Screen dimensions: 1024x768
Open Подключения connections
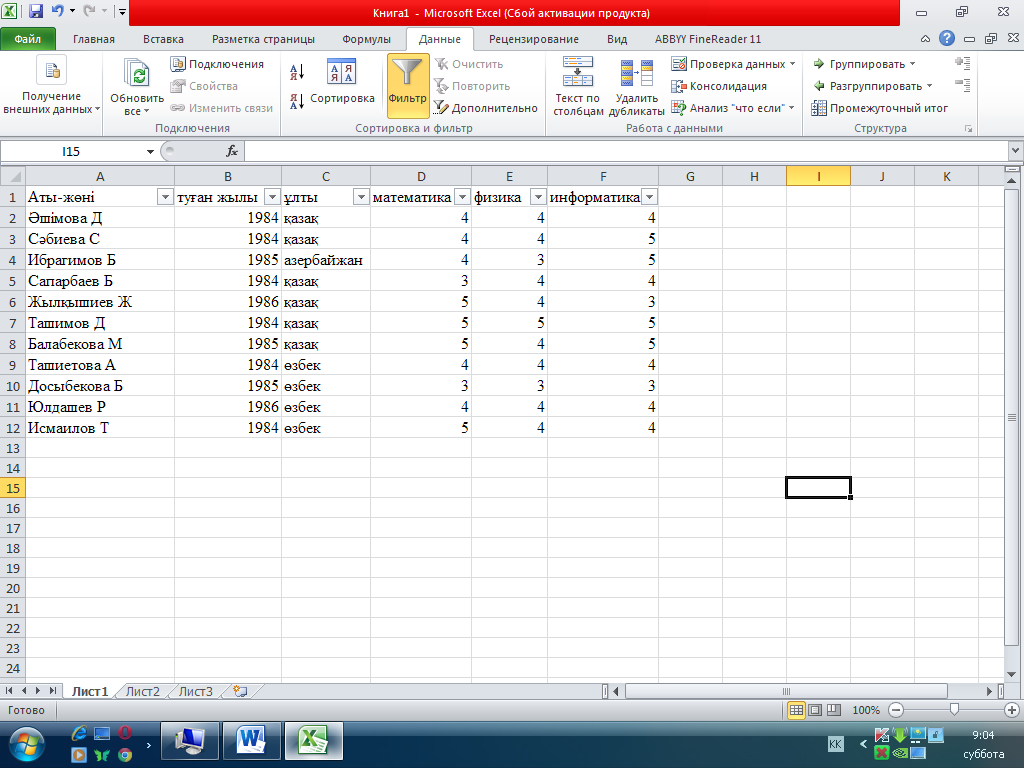tap(217, 64)
